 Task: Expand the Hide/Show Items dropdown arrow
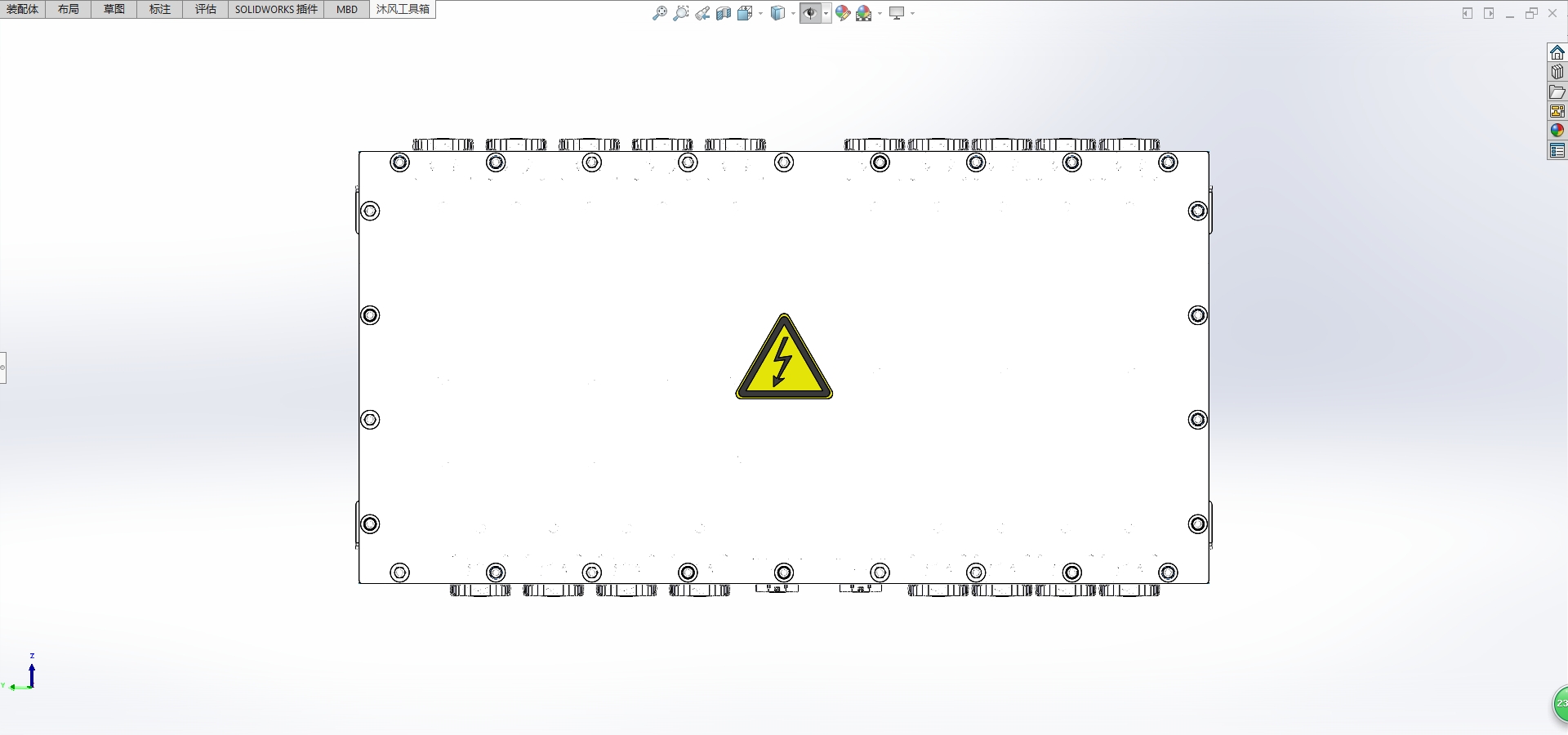click(x=826, y=13)
